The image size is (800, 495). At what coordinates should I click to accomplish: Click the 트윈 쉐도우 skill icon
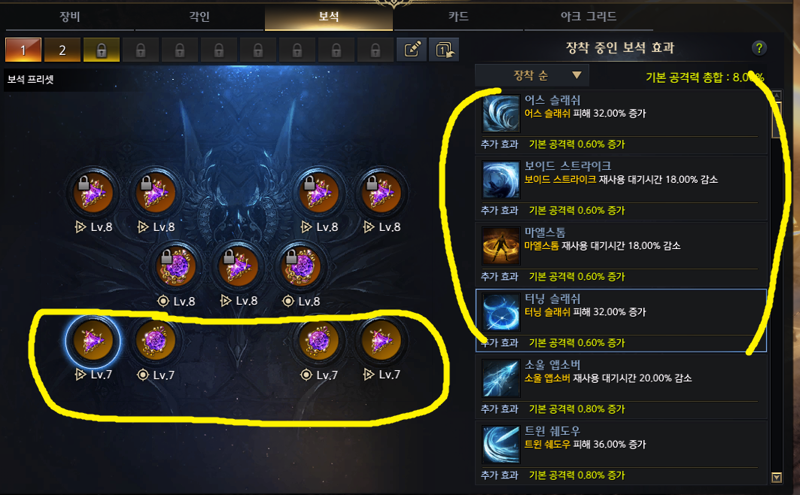click(x=501, y=446)
